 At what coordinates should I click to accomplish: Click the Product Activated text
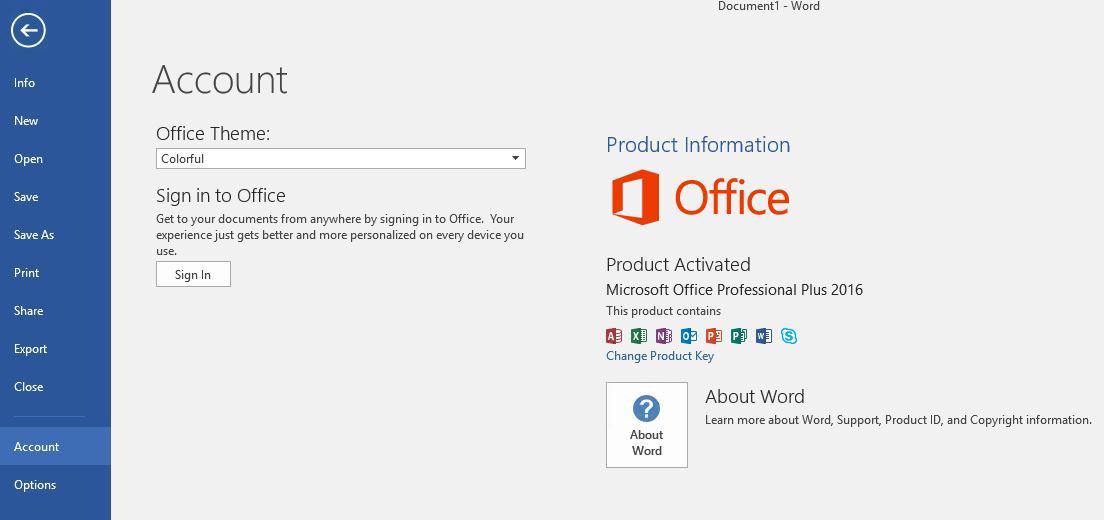pos(678,265)
